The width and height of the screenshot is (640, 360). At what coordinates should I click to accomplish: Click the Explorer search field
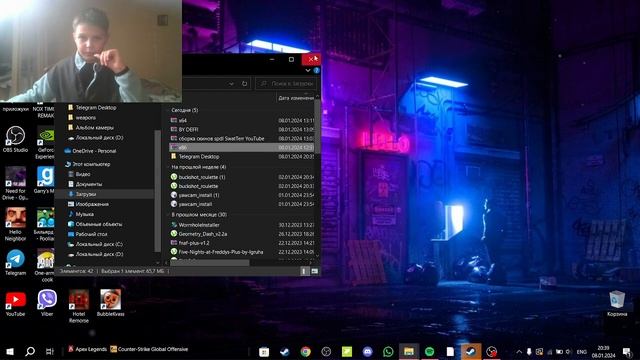click(287, 84)
